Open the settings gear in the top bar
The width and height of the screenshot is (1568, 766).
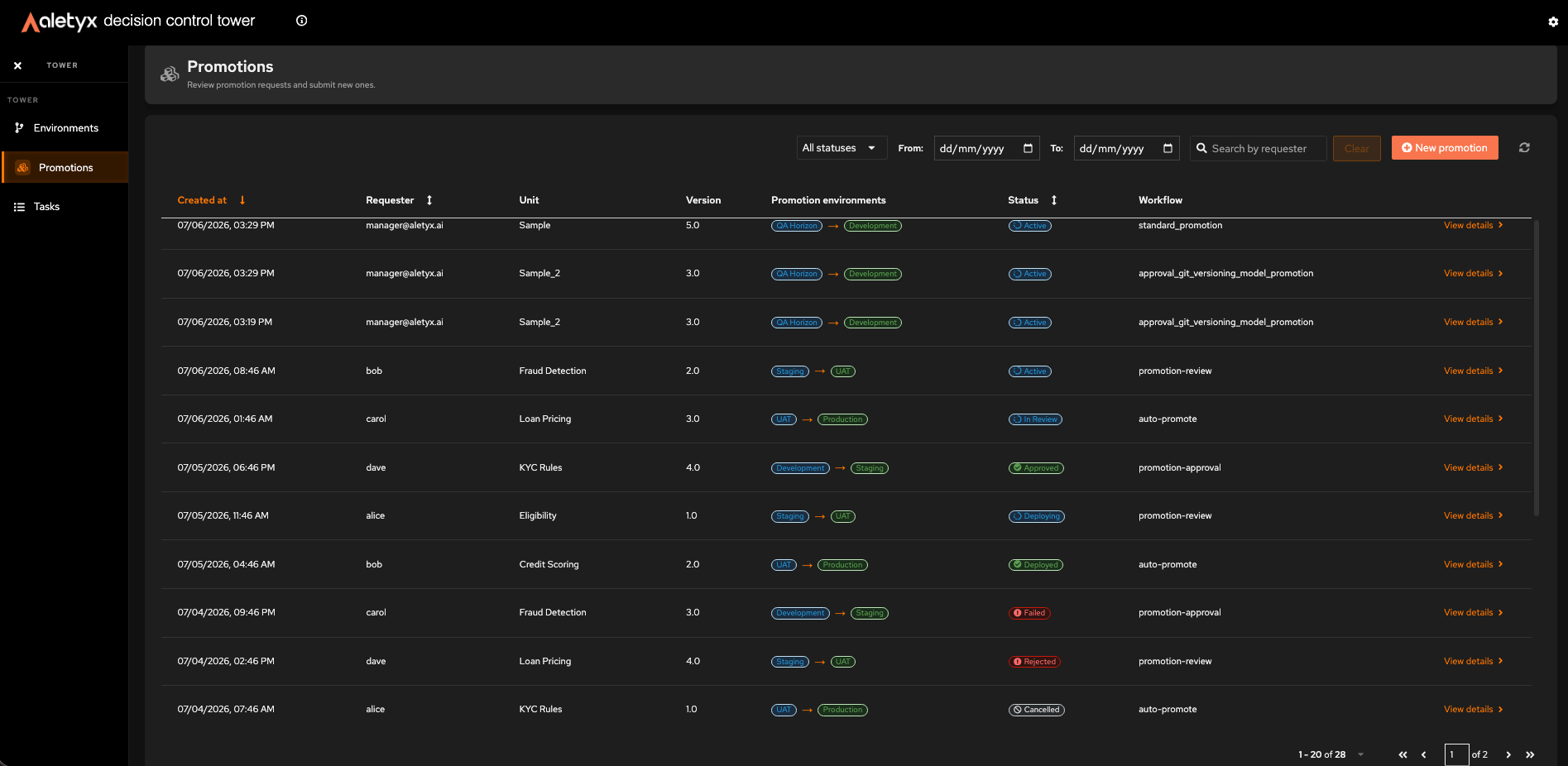[x=1553, y=22]
